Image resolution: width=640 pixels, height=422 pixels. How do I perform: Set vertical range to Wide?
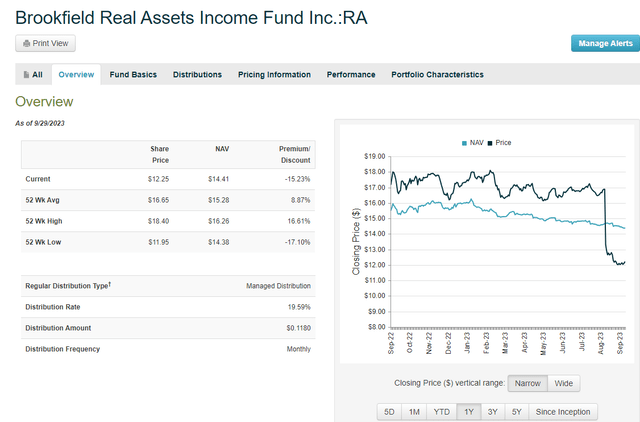tap(564, 383)
